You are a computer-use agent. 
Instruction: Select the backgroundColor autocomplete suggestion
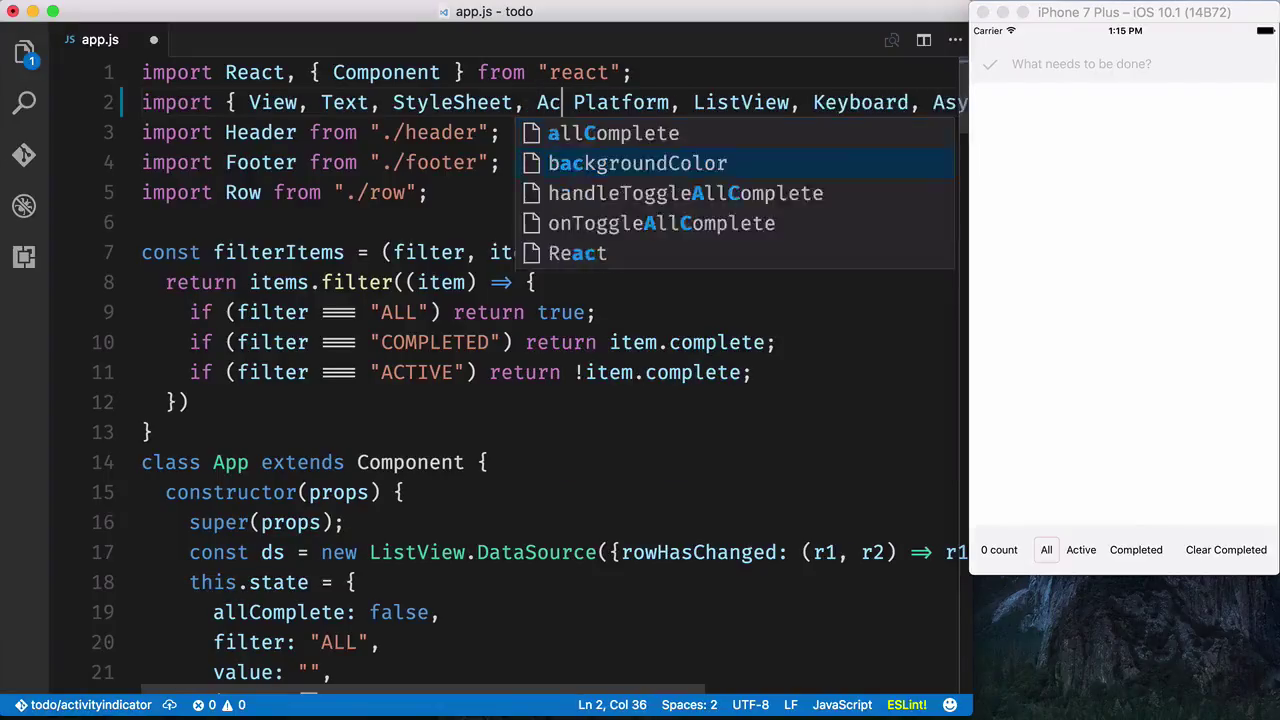click(735, 163)
